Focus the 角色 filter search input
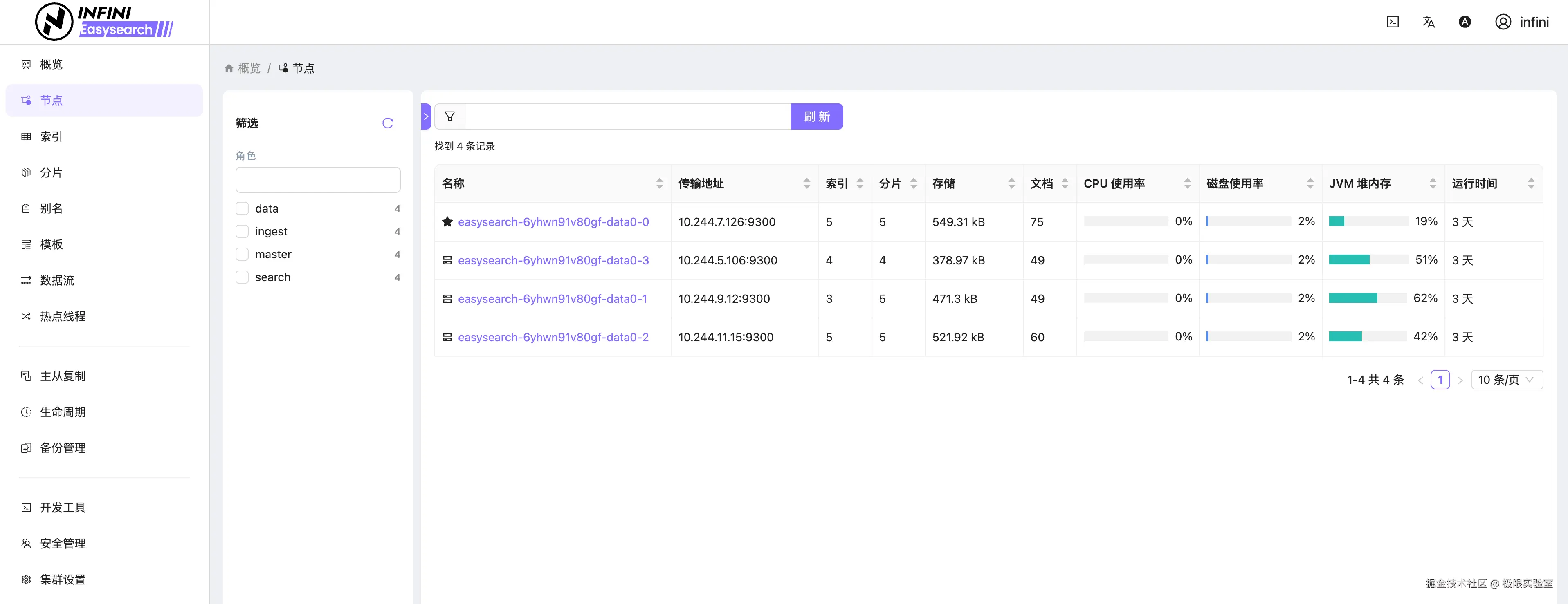Viewport: 1568px width, 604px height. [x=318, y=180]
